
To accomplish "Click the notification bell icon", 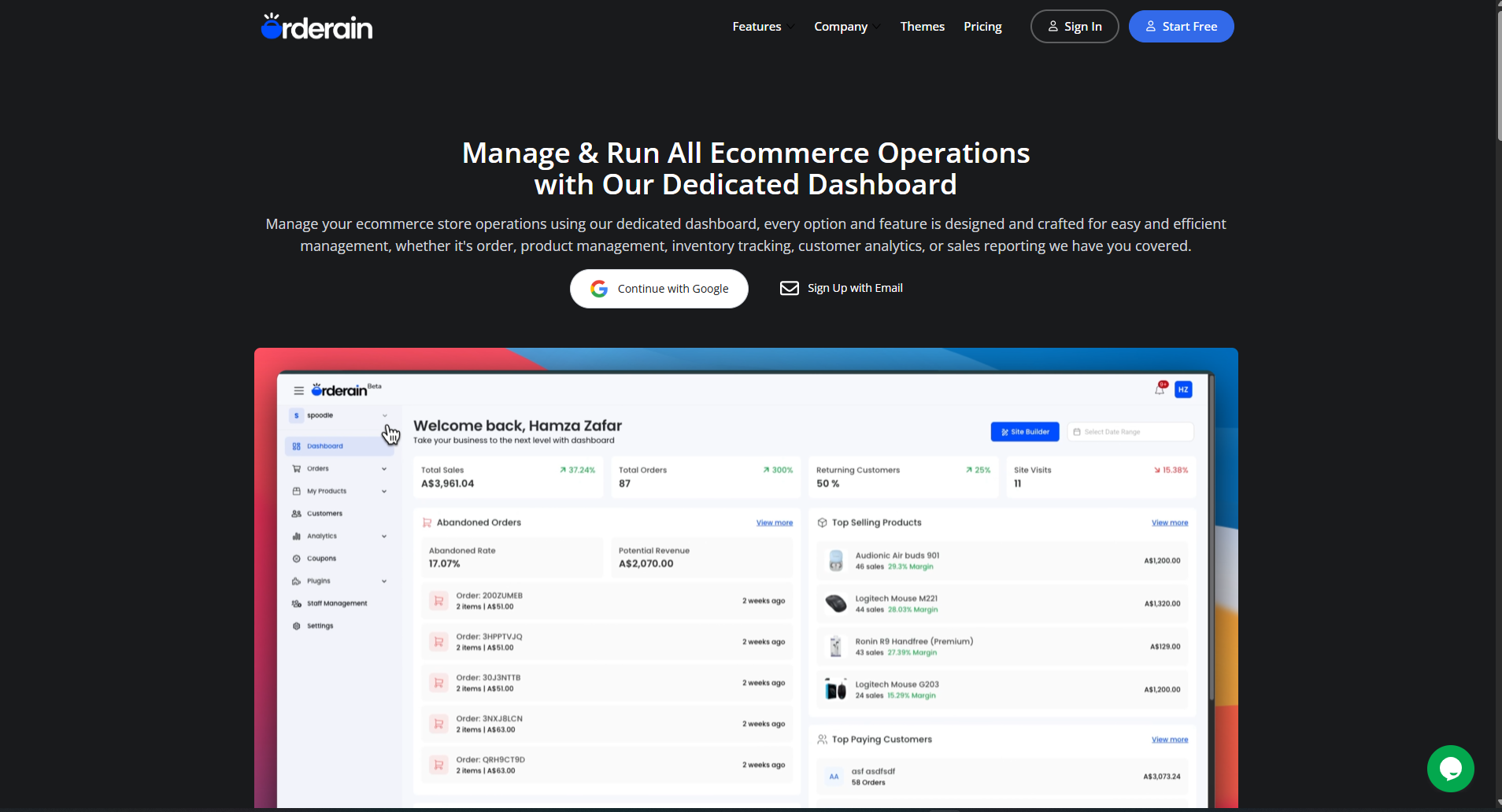I will tap(1160, 389).
